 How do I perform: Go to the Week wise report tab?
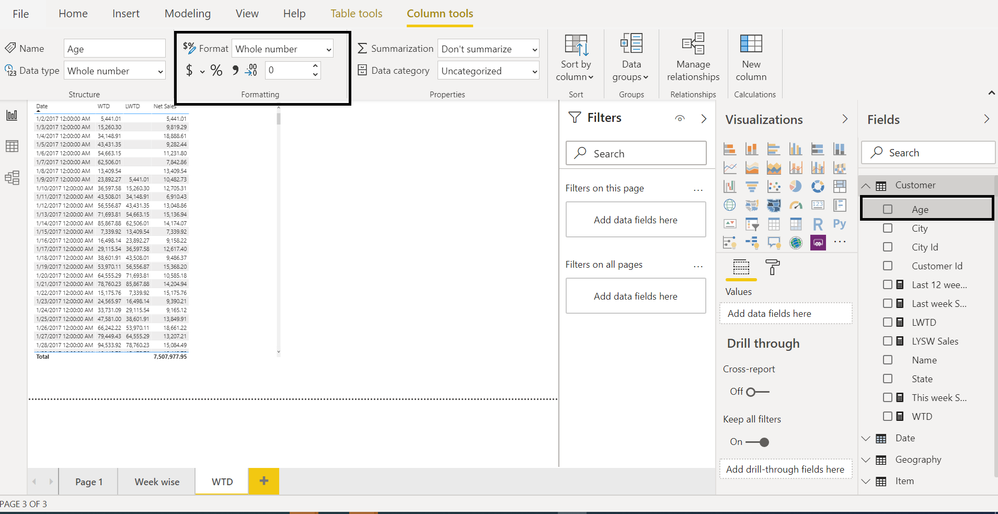pyautogui.click(x=157, y=482)
